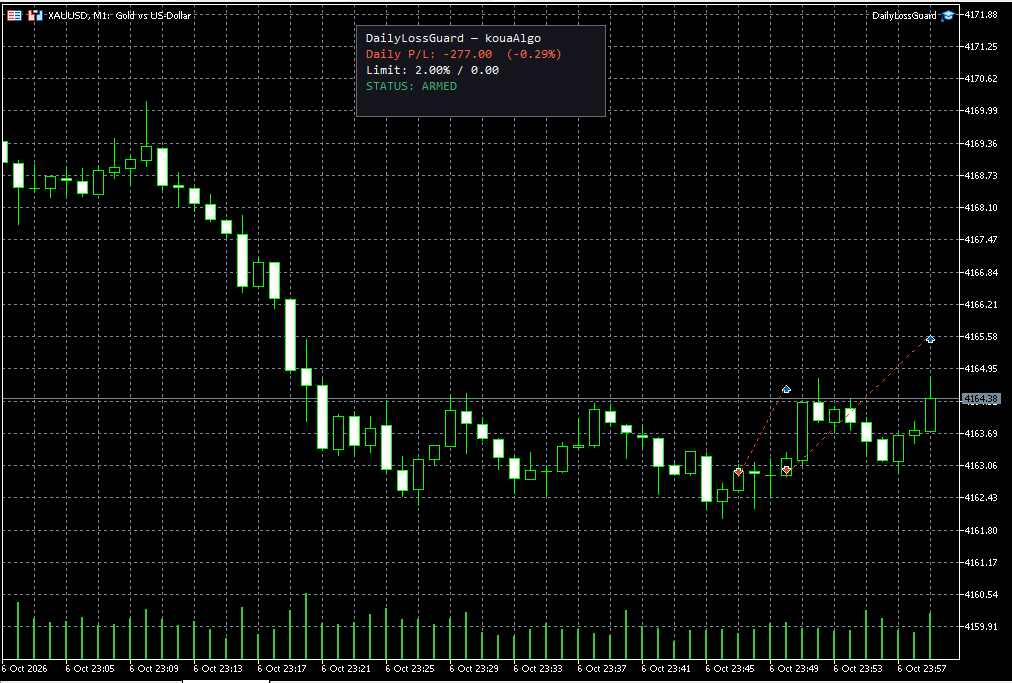Click the 6 Oct 23:17 time label
Image resolution: width=1012 pixels, height=683 pixels.
click(x=281, y=668)
